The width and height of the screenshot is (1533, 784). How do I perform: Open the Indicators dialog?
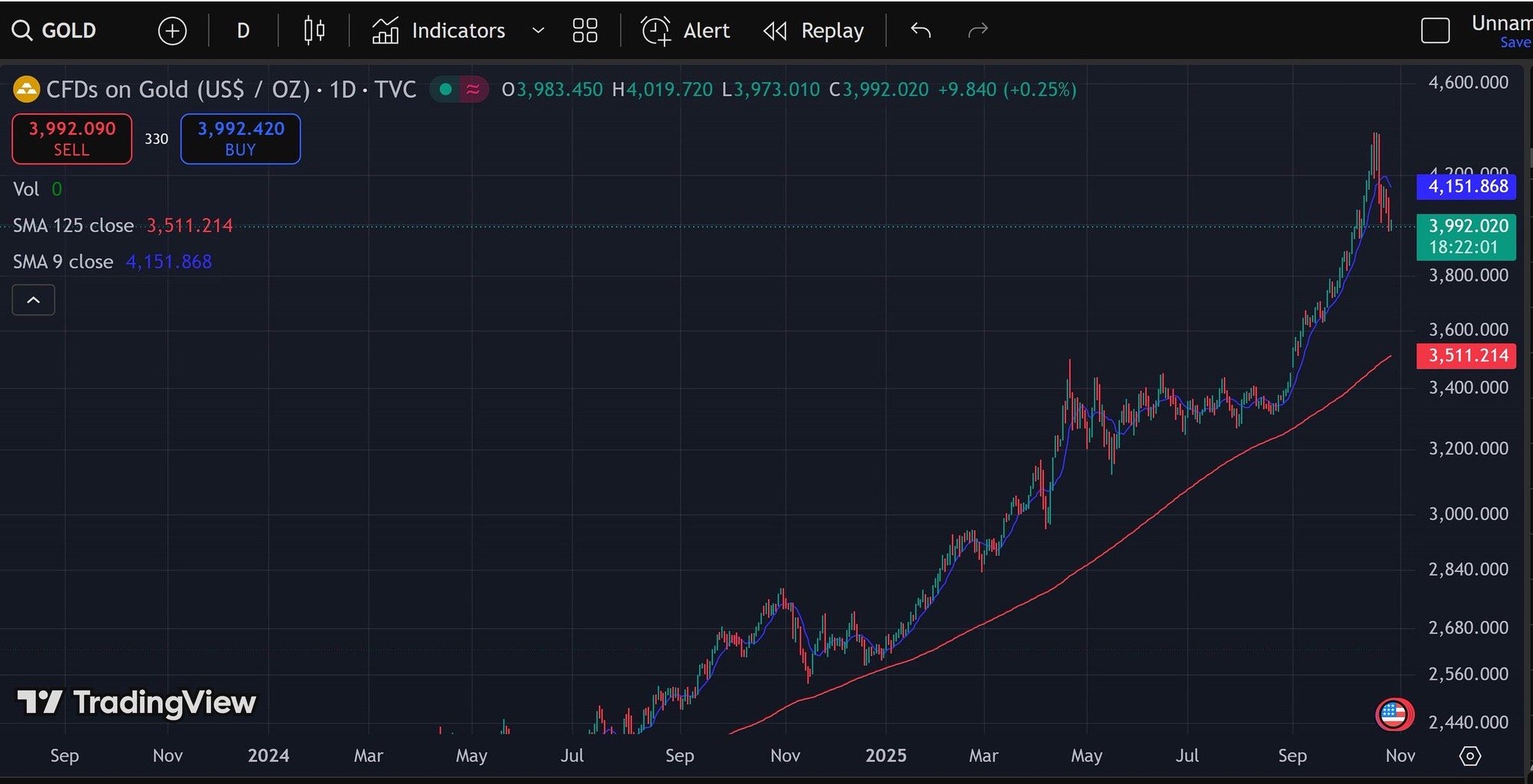pyautogui.click(x=439, y=31)
